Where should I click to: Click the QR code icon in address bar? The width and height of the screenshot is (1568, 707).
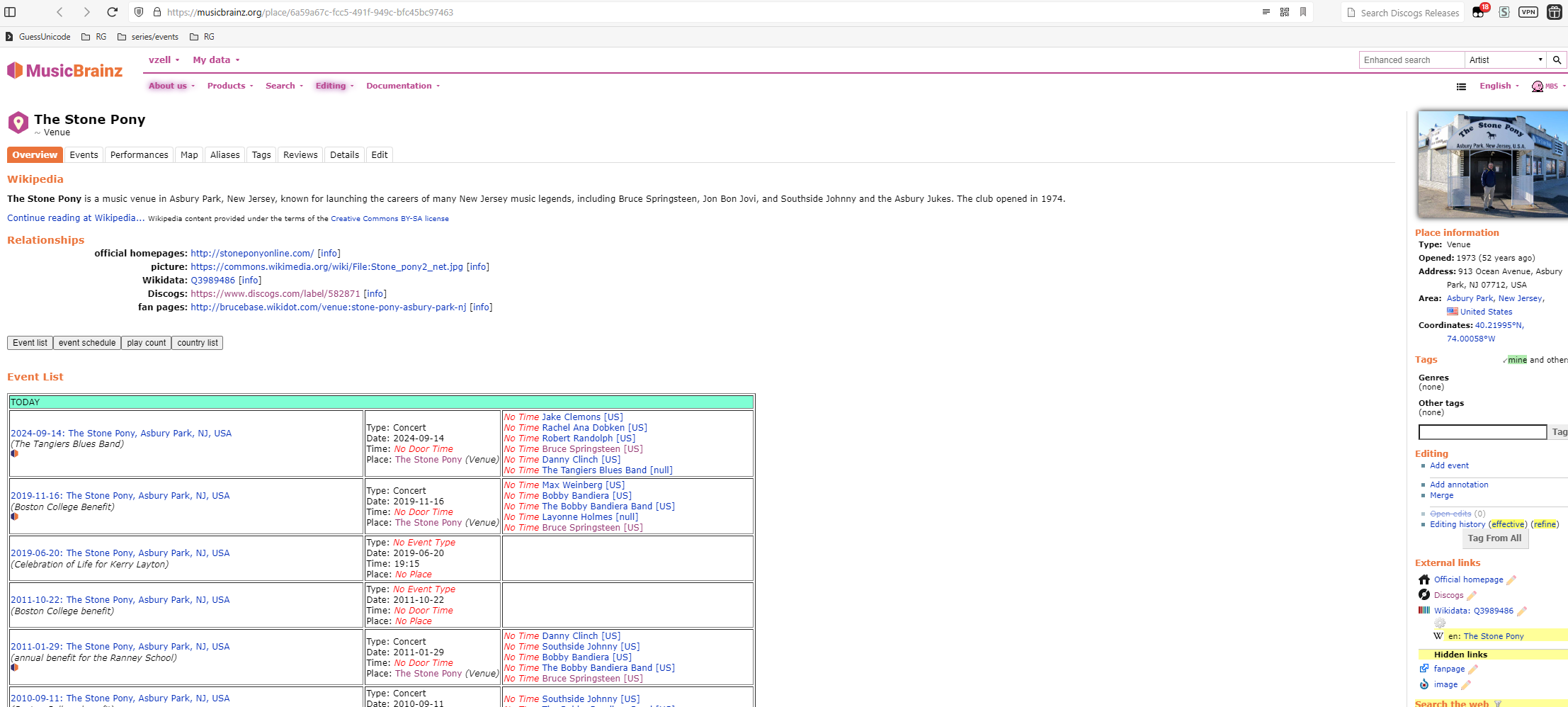[x=1285, y=12]
